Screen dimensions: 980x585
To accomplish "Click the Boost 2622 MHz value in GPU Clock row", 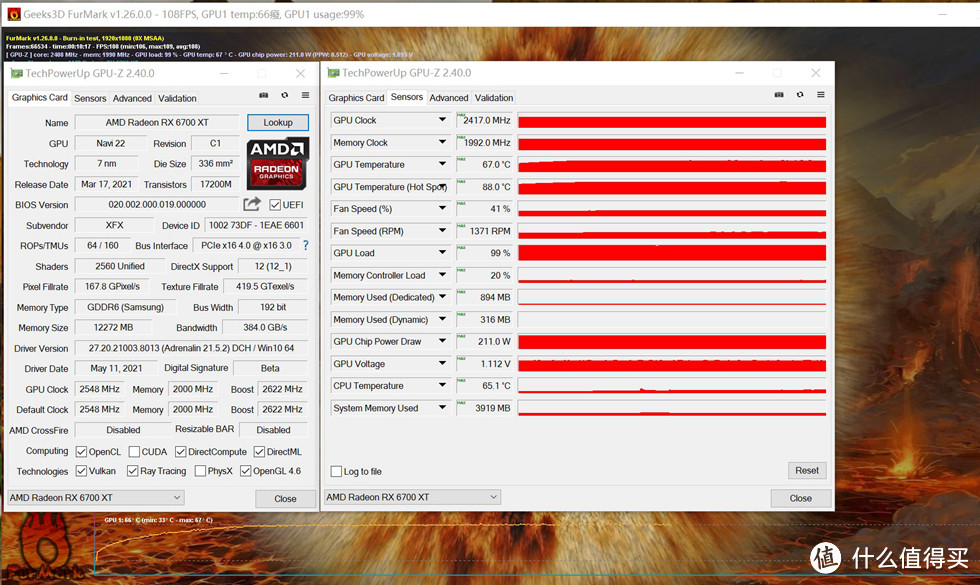I will tap(282, 389).
